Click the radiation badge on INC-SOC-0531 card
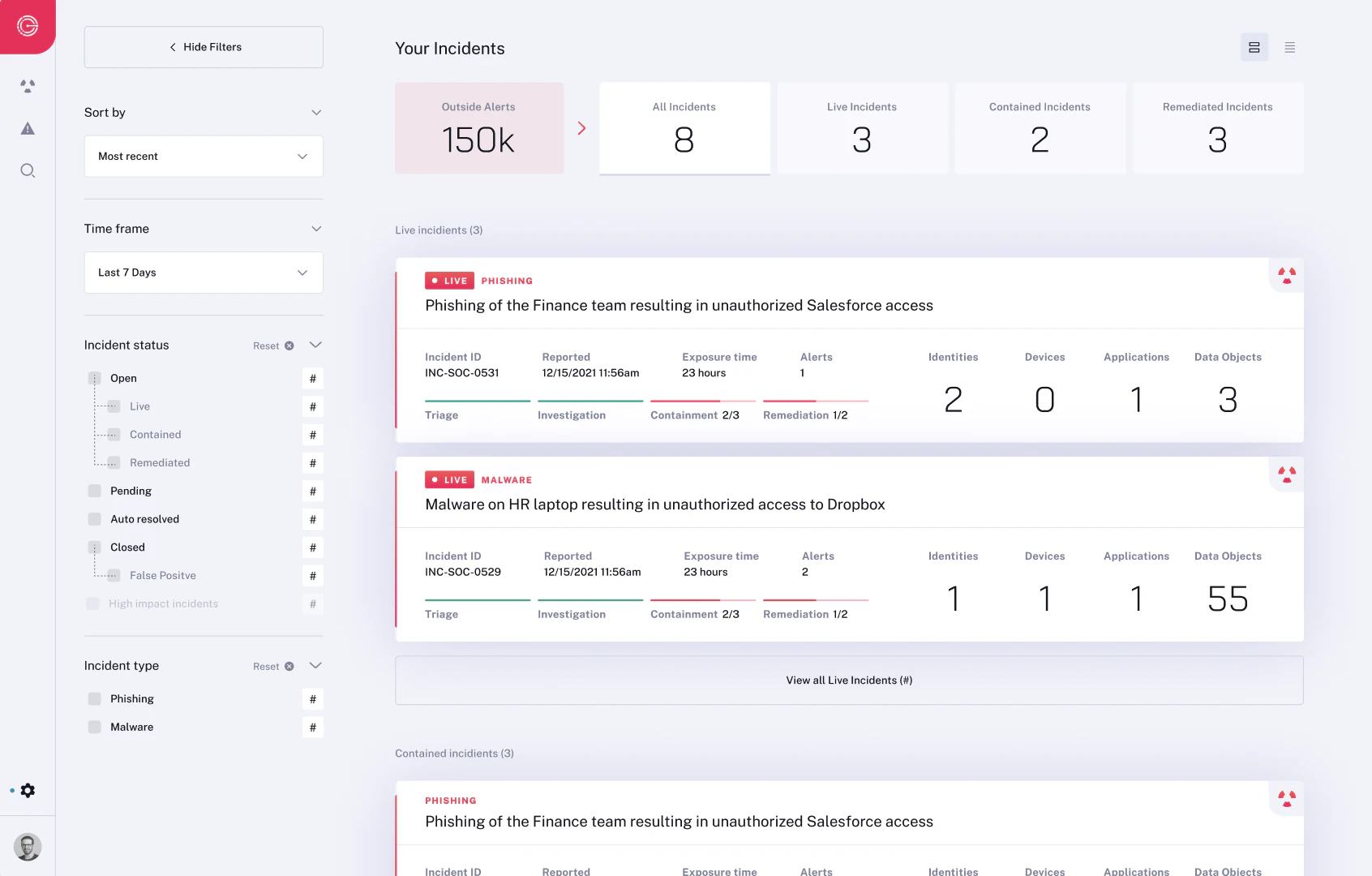Image resolution: width=1372 pixels, height=876 pixels. (x=1286, y=275)
